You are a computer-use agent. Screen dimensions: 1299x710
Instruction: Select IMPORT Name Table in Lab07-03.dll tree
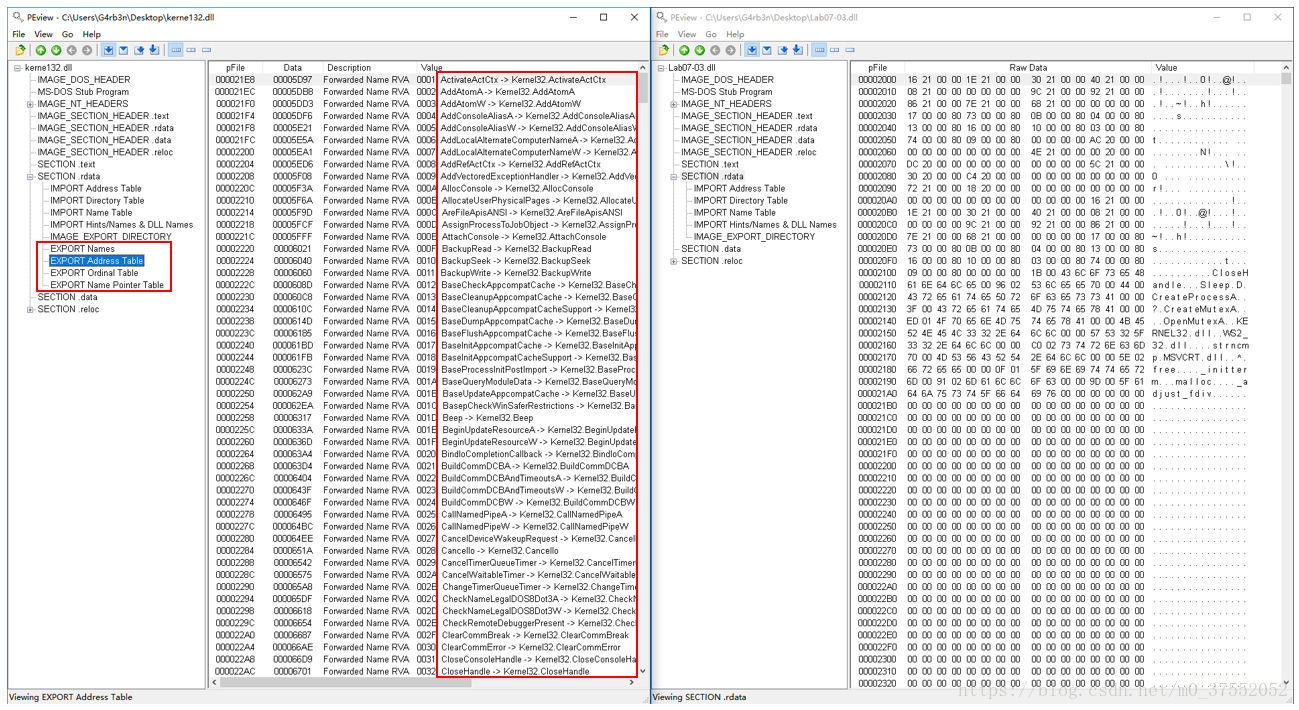[734, 212]
